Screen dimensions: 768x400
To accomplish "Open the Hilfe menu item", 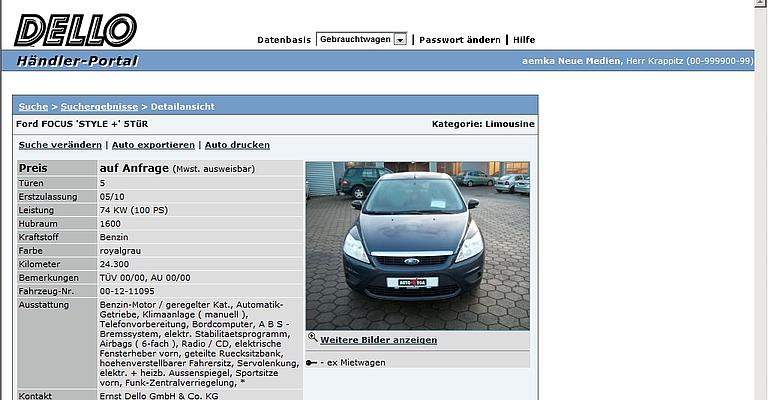I will 524,40.
